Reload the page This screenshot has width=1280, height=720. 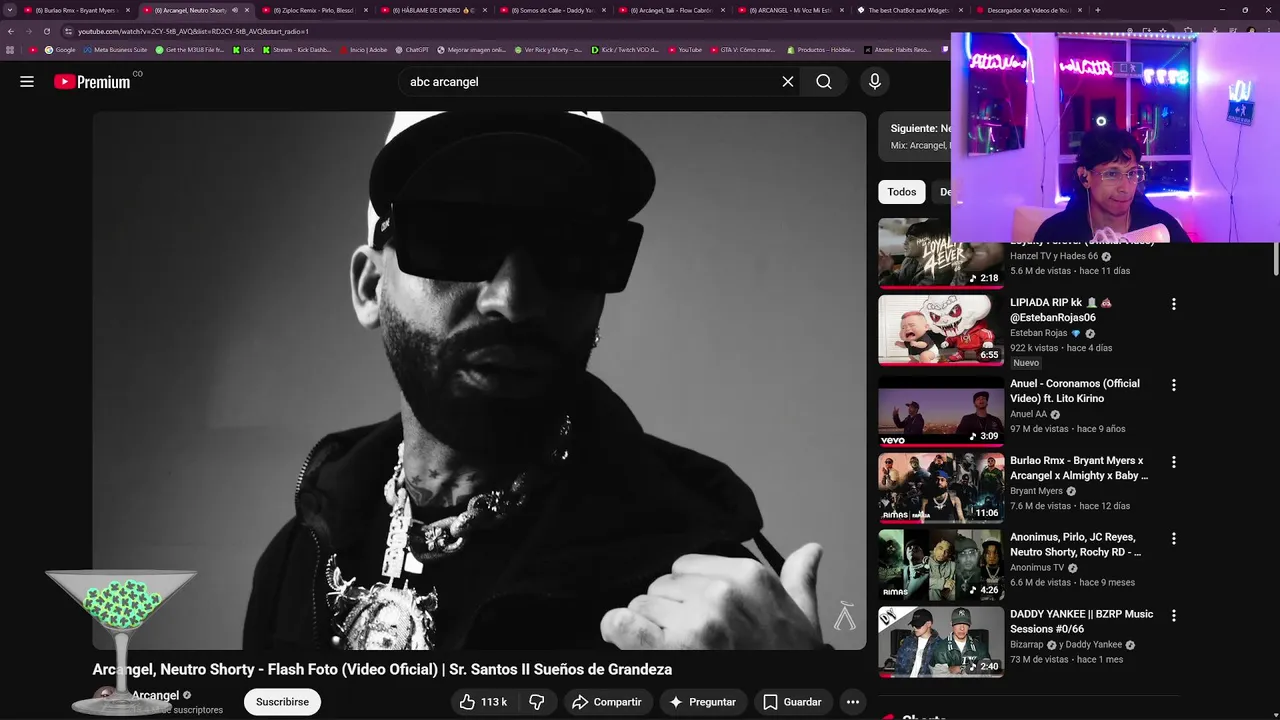click(x=46, y=31)
